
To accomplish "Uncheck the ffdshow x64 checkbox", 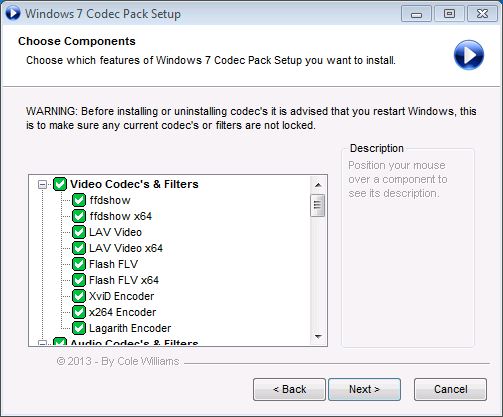I will tap(79, 216).
